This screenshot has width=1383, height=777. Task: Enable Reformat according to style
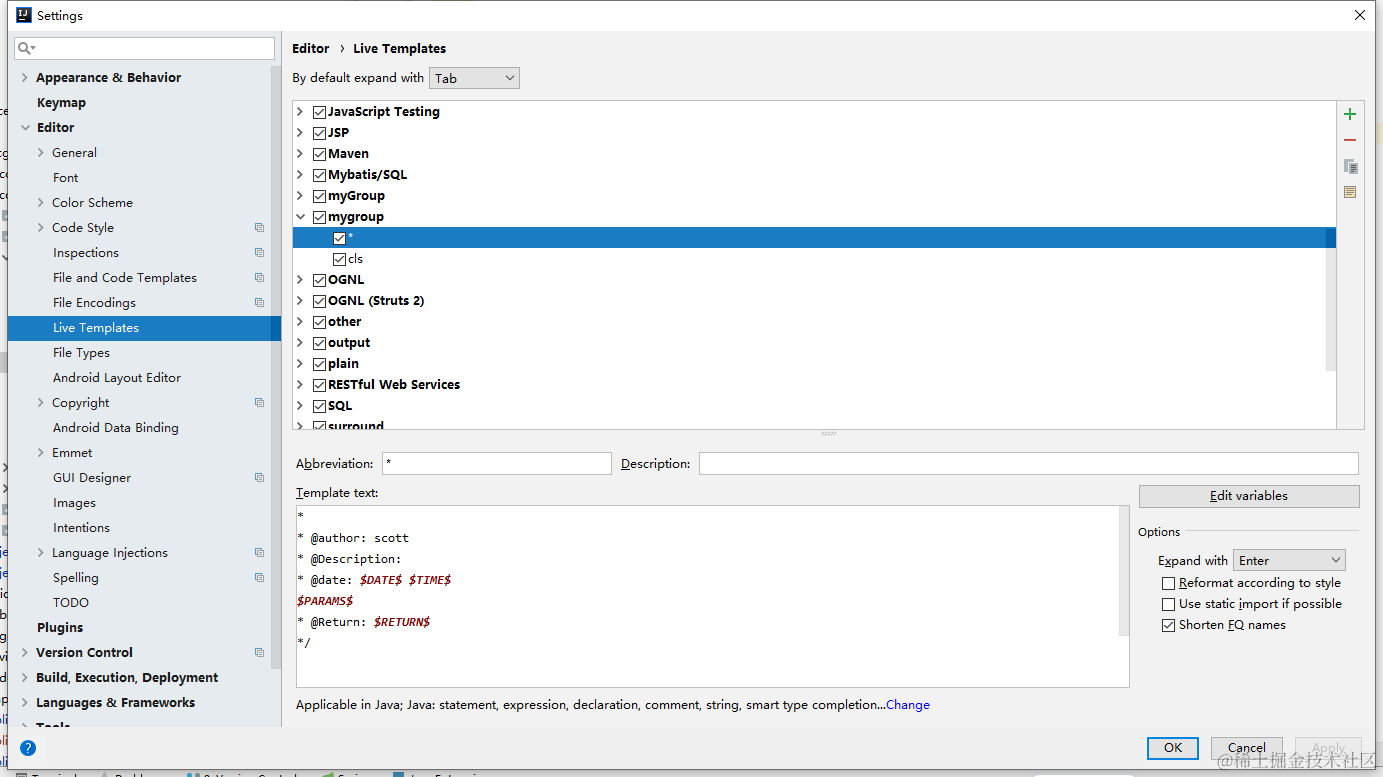tap(1168, 583)
